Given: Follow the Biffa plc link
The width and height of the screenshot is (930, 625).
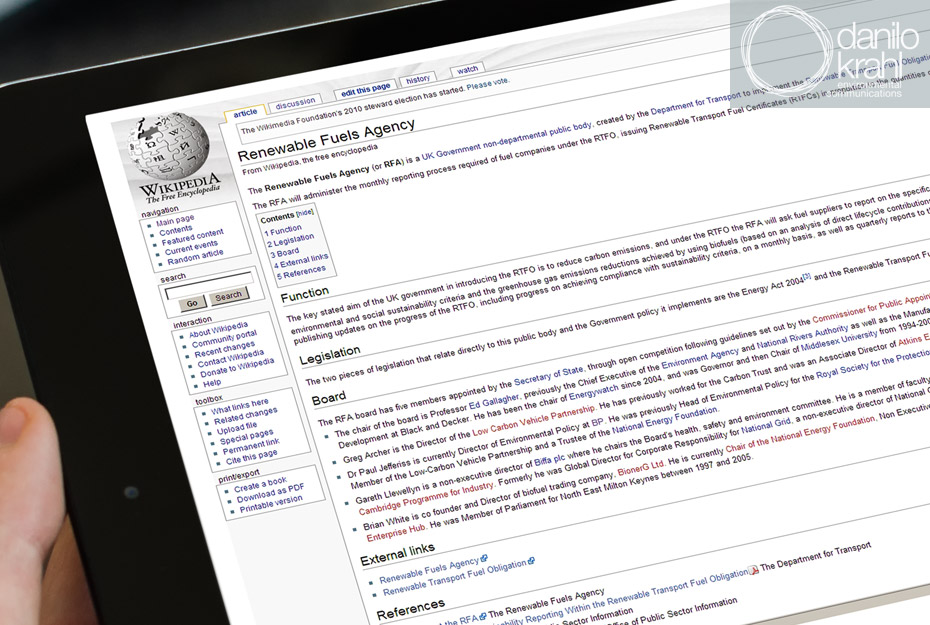Looking at the screenshot, I should pyautogui.click(x=549, y=460).
